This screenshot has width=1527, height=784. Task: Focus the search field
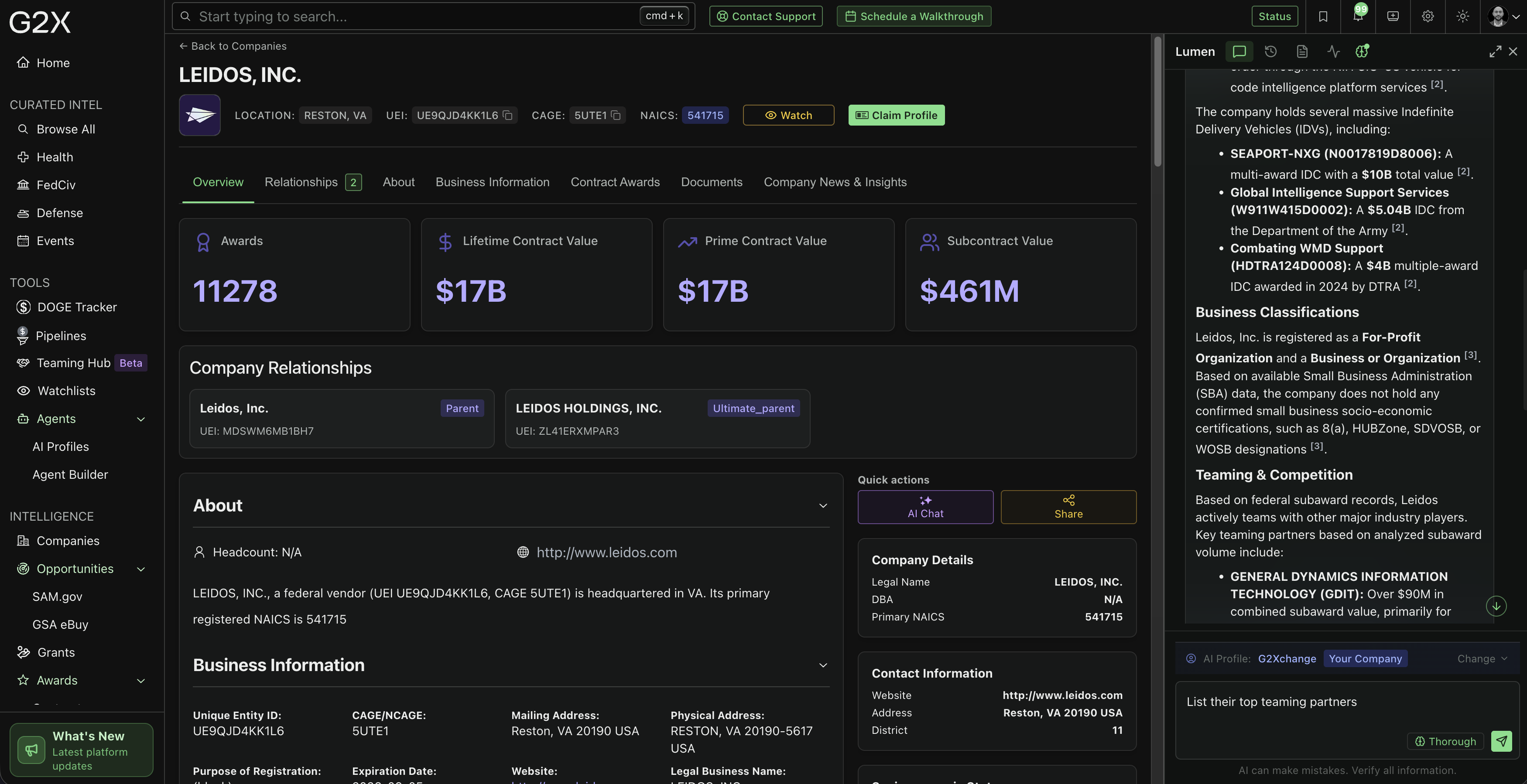[433, 17]
